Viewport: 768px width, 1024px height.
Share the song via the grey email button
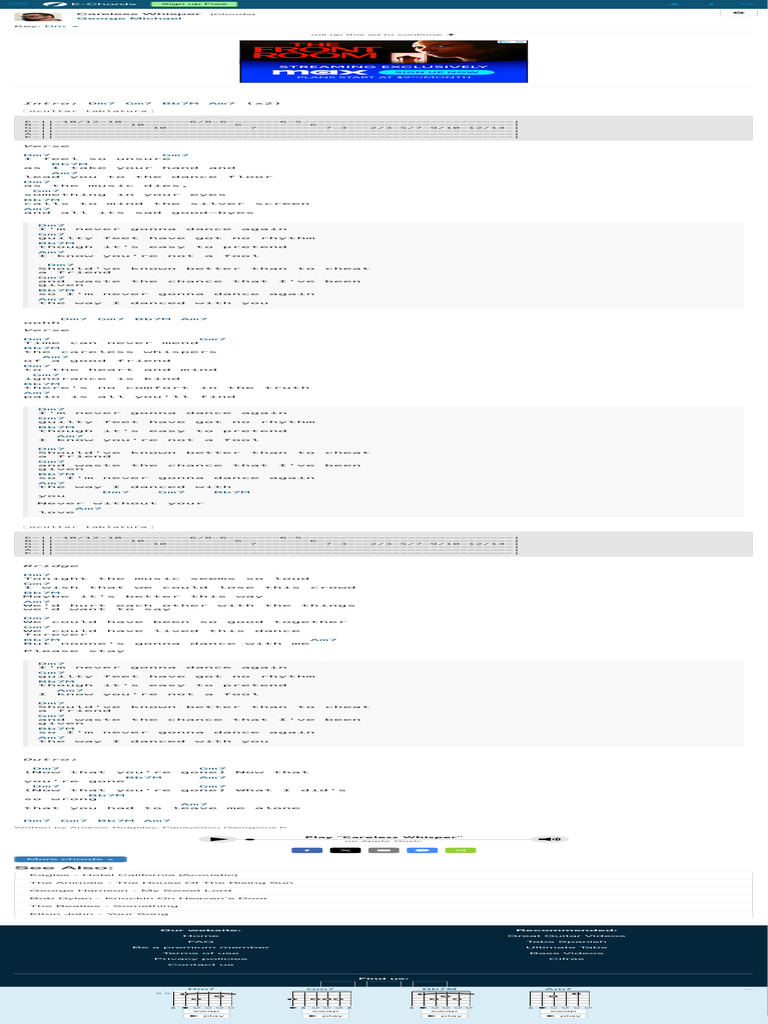click(383, 850)
